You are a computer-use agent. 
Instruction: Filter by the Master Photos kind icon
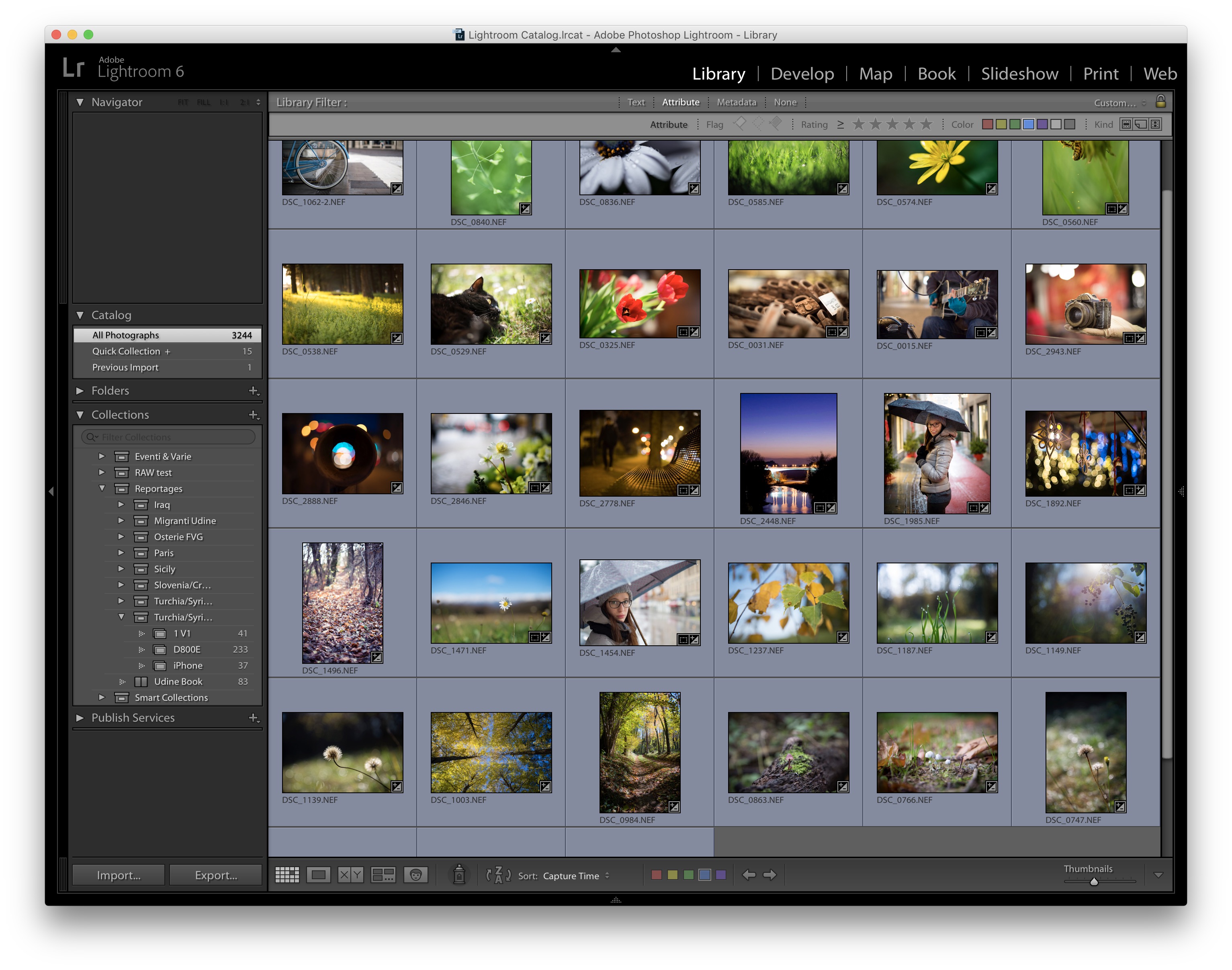click(x=1126, y=125)
